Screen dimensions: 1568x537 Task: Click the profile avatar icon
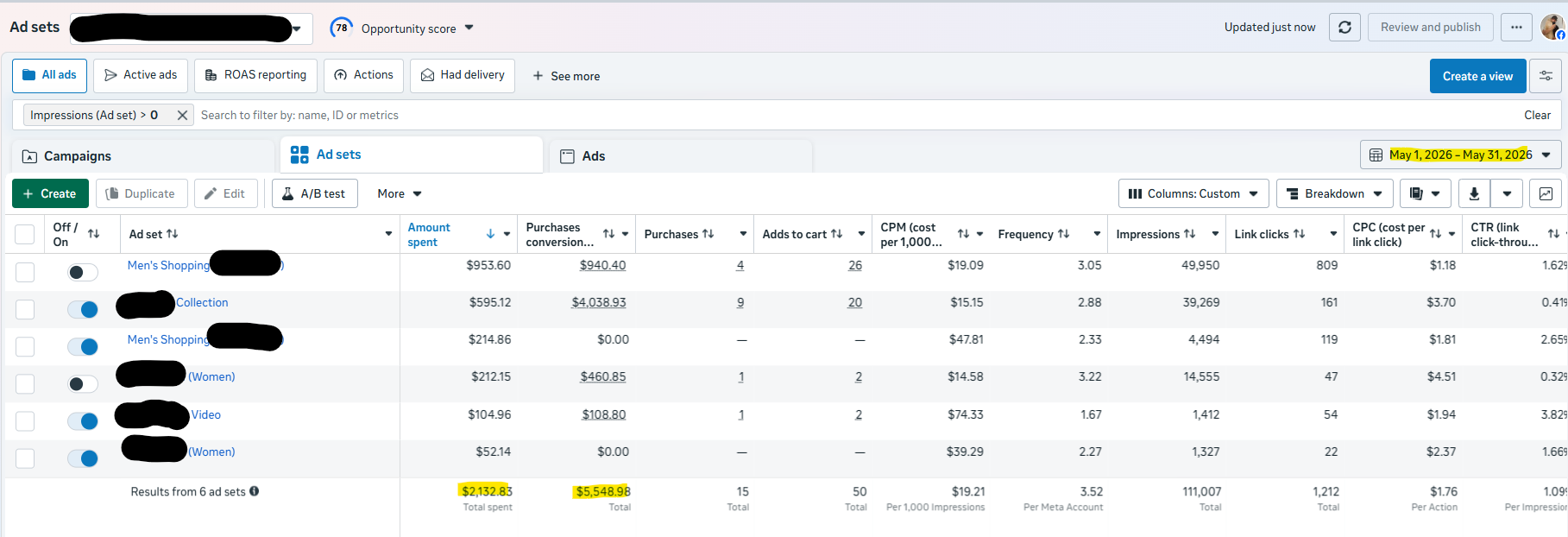click(1552, 27)
